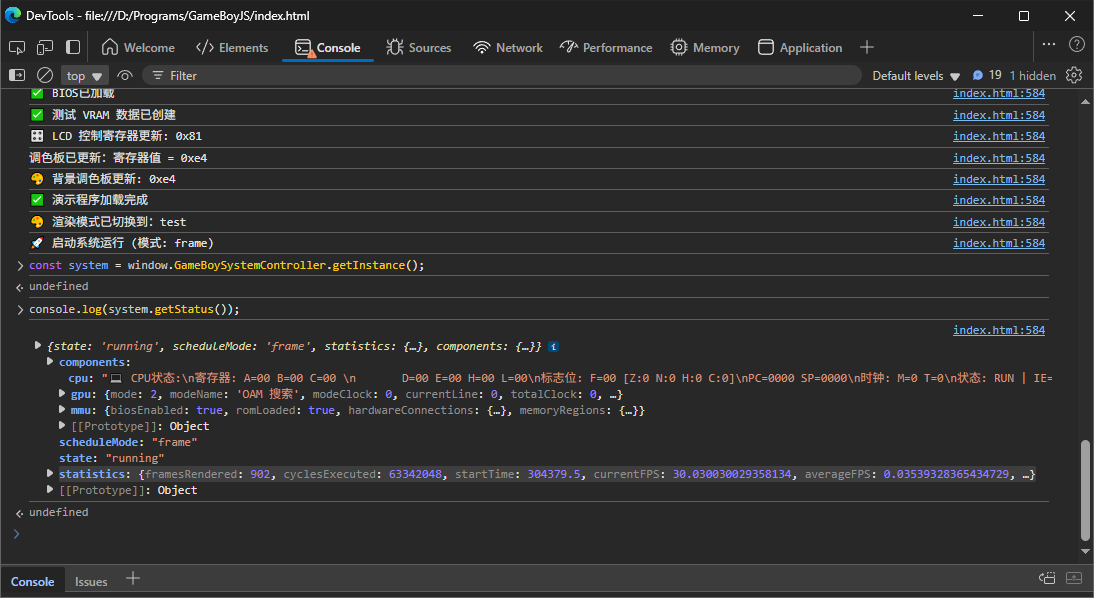Viewport: 1094px width, 598px height.
Task: Click the Create live expression eye icon
Action: [x=125, y=75]
